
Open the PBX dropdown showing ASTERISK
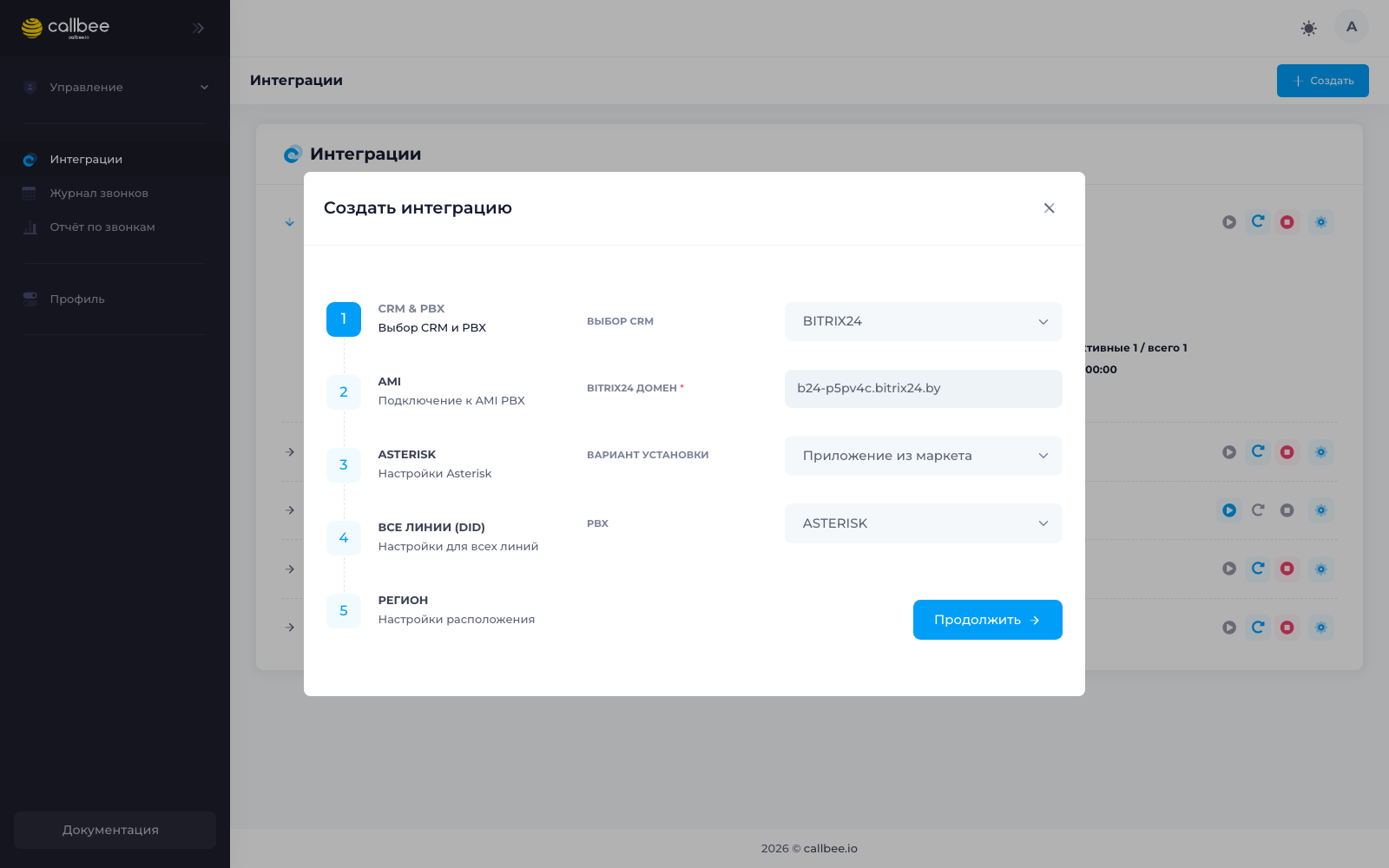click(924, 523)
